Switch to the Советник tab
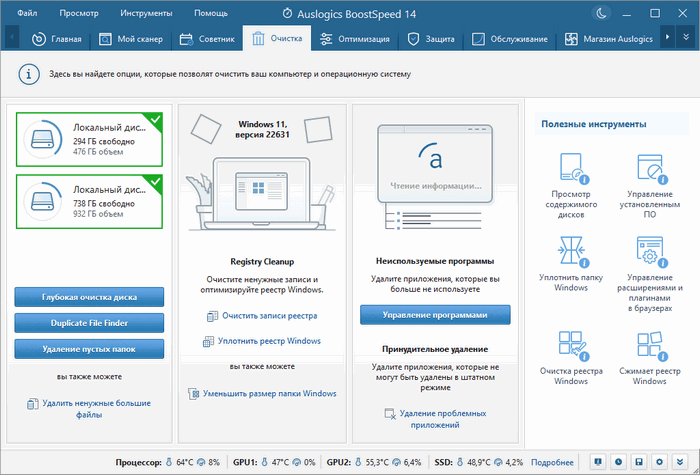700x475 pixels. 207,39
